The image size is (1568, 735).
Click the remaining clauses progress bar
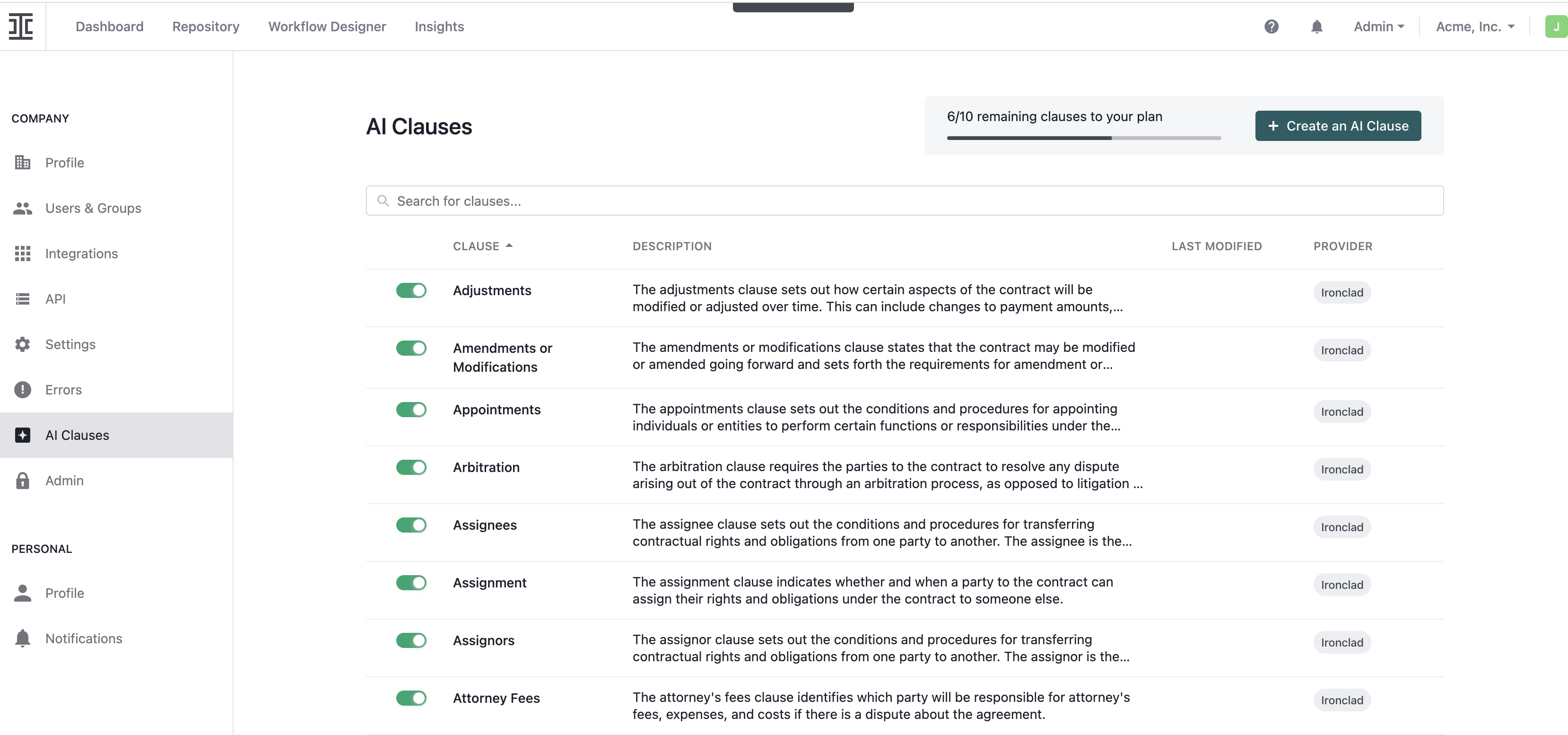(x=1083, y=138)
